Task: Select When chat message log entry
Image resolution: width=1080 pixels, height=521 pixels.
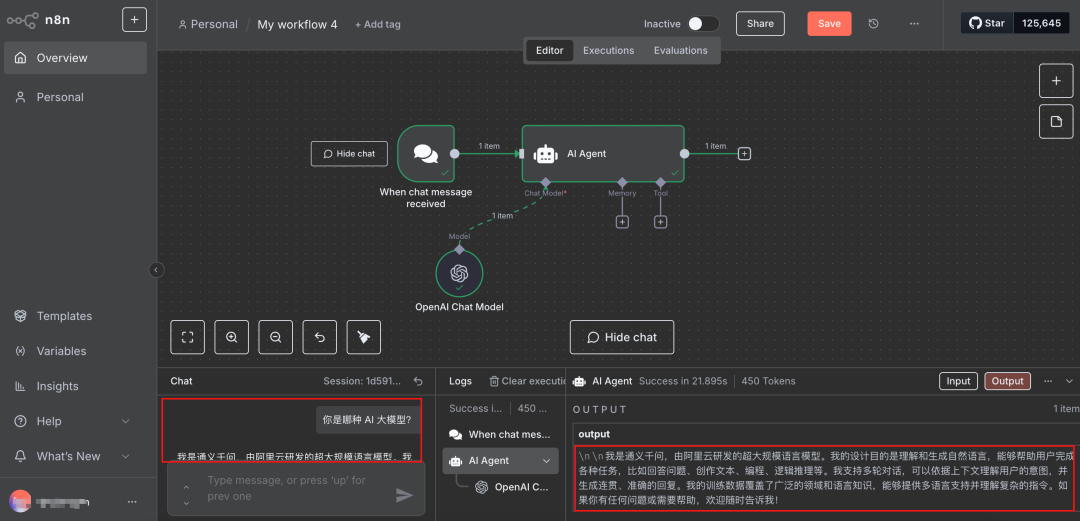Action: click(x=500, y=434)
